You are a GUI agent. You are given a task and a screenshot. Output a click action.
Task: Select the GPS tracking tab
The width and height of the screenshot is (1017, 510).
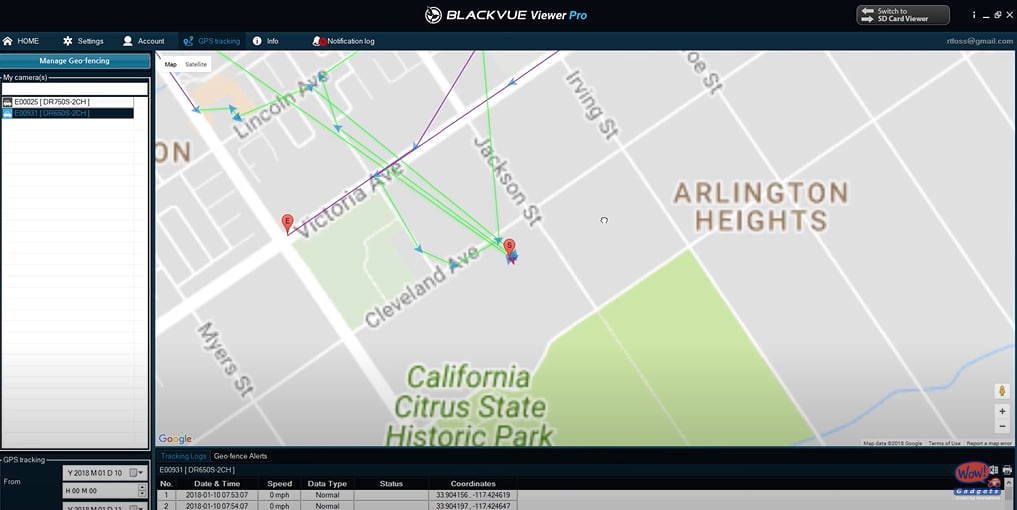[211, 41]
